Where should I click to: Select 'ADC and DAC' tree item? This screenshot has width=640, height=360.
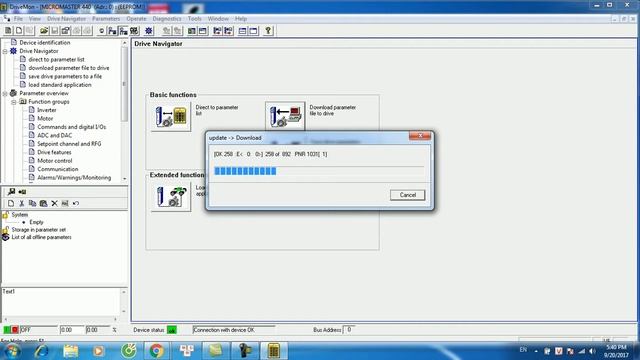coord(54,136)
